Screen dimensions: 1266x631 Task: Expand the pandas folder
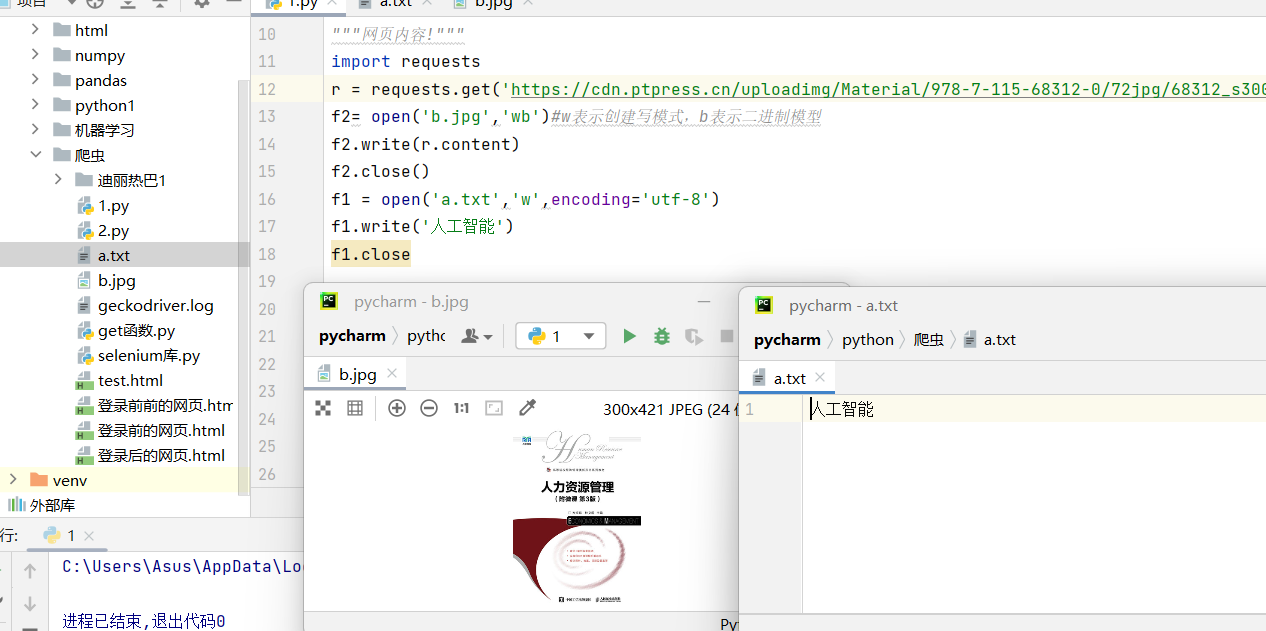(x=35, y=80)
